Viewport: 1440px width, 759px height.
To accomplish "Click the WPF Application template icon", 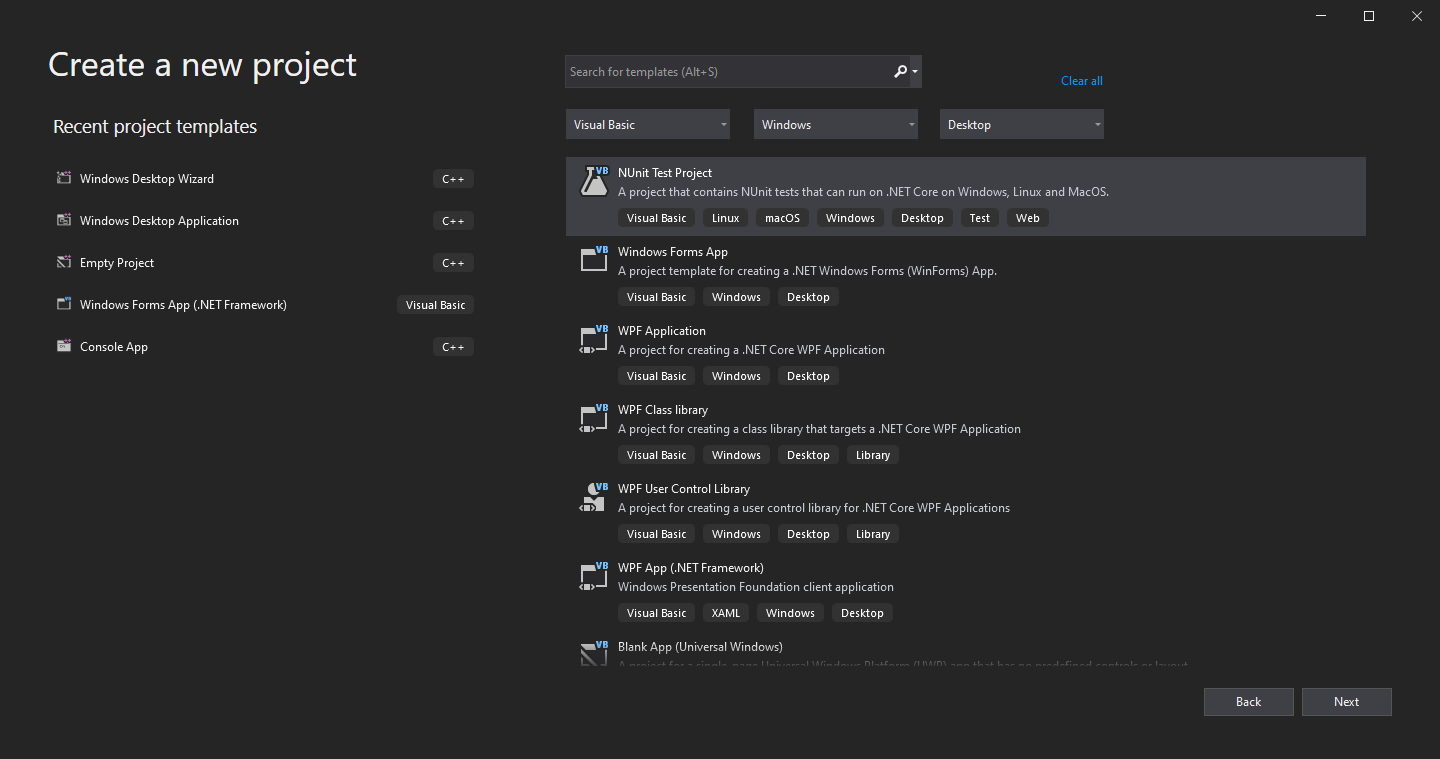I will tap(594, 338).
